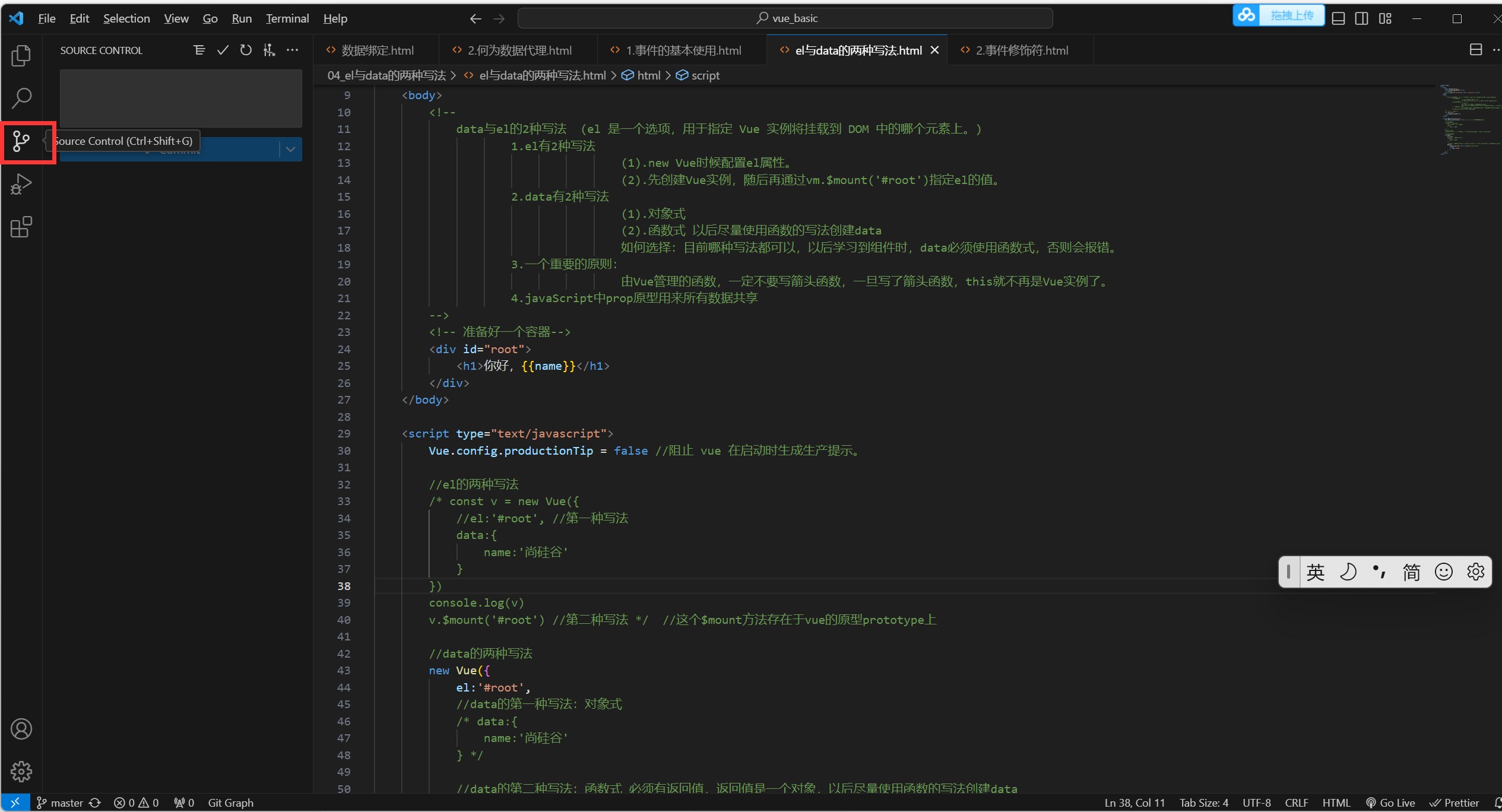Click Go Live in status bar
This screenshot has width=1502, height=812.
[1391, 803]
